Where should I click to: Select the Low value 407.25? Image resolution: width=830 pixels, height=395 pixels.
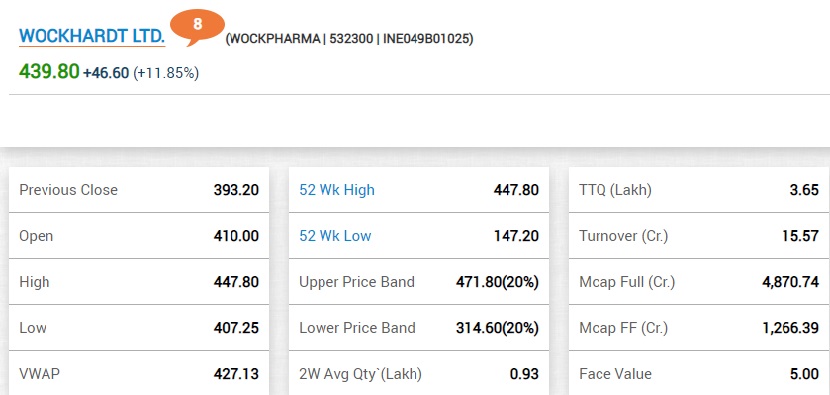tap(236, 328)
